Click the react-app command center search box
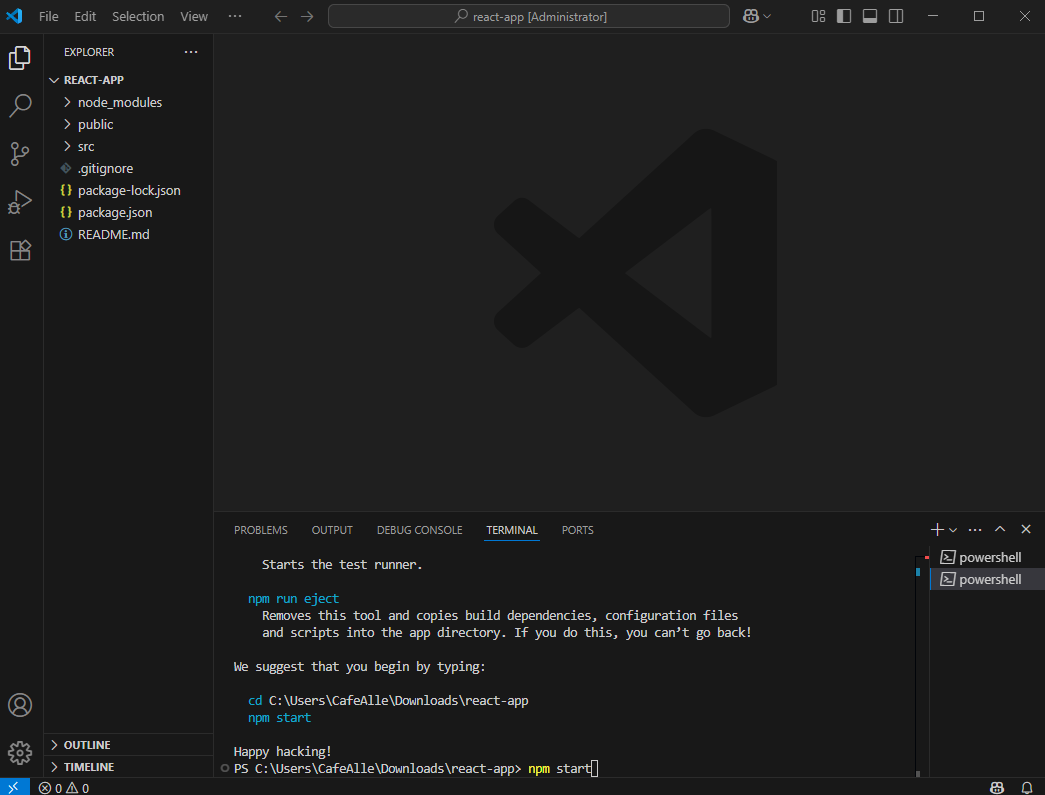The image size is (1045, 795). coord(528,17)
